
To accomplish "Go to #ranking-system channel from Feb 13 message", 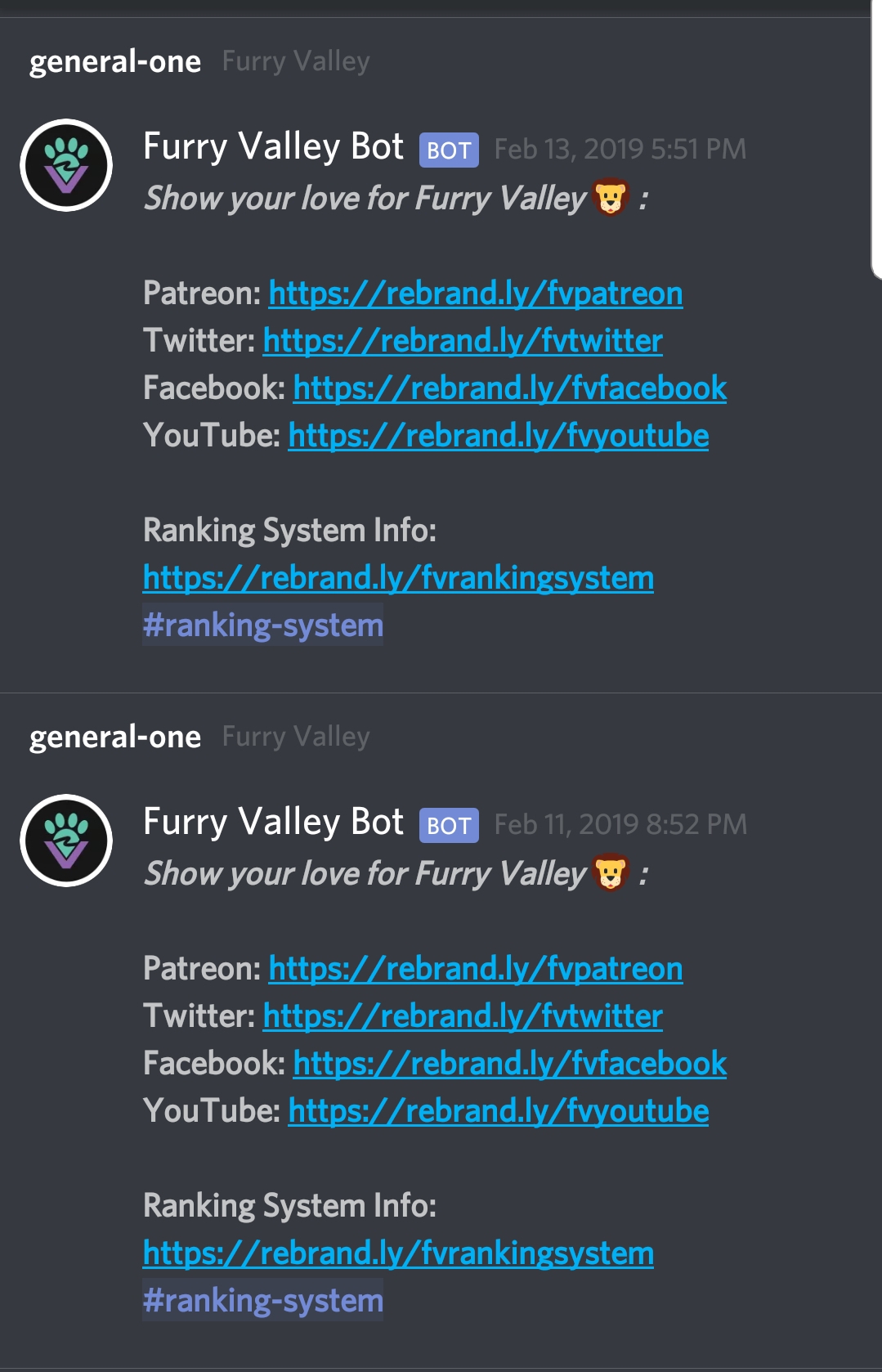I will coord(263,625).
